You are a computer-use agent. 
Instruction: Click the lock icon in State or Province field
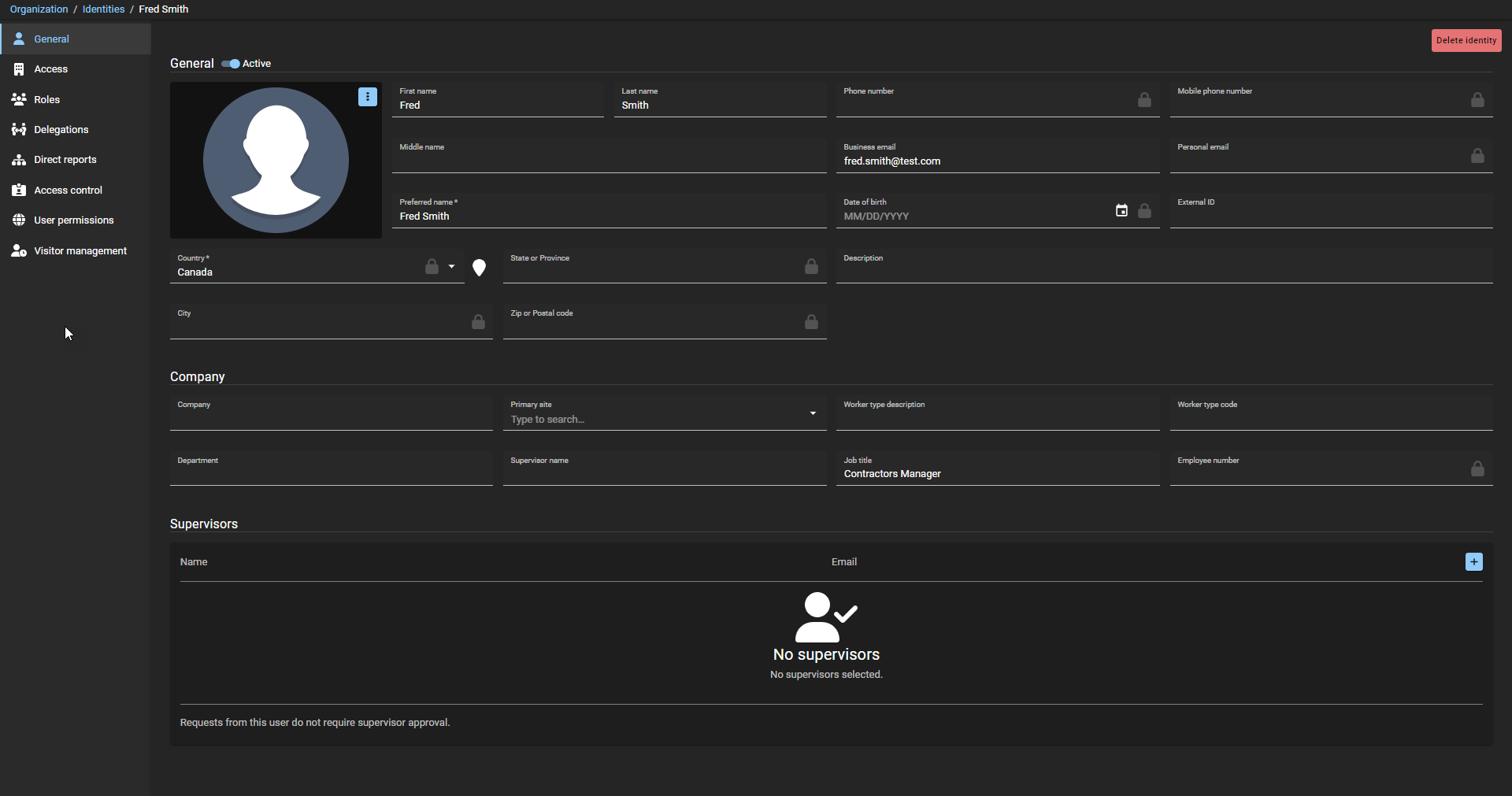(811, 267)
